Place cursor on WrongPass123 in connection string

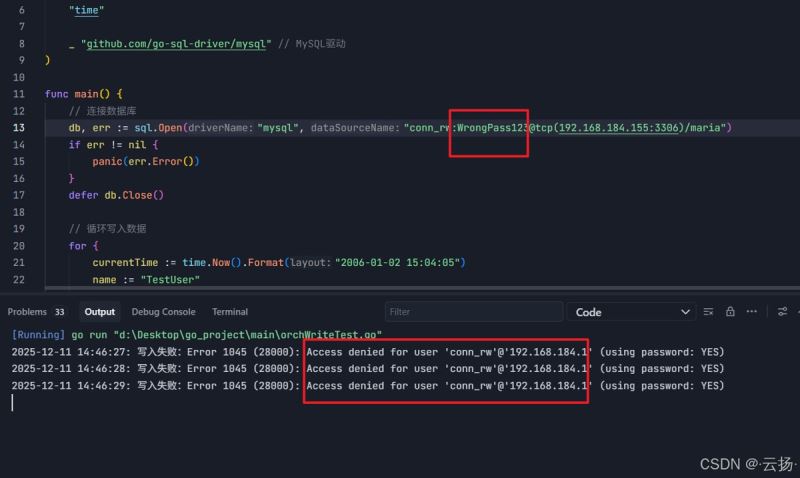point(491,128)
